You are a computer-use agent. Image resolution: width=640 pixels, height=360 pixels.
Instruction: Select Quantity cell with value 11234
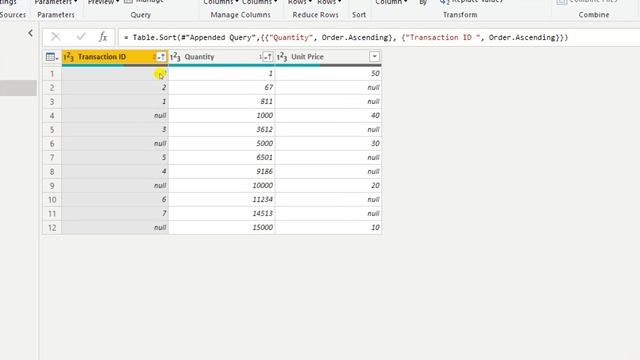click(x=222, y=200)
